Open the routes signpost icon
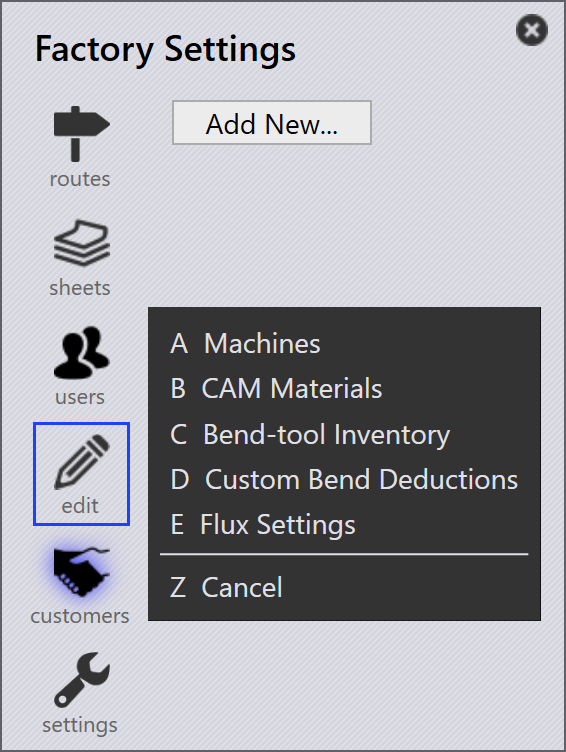 (82, 134)
